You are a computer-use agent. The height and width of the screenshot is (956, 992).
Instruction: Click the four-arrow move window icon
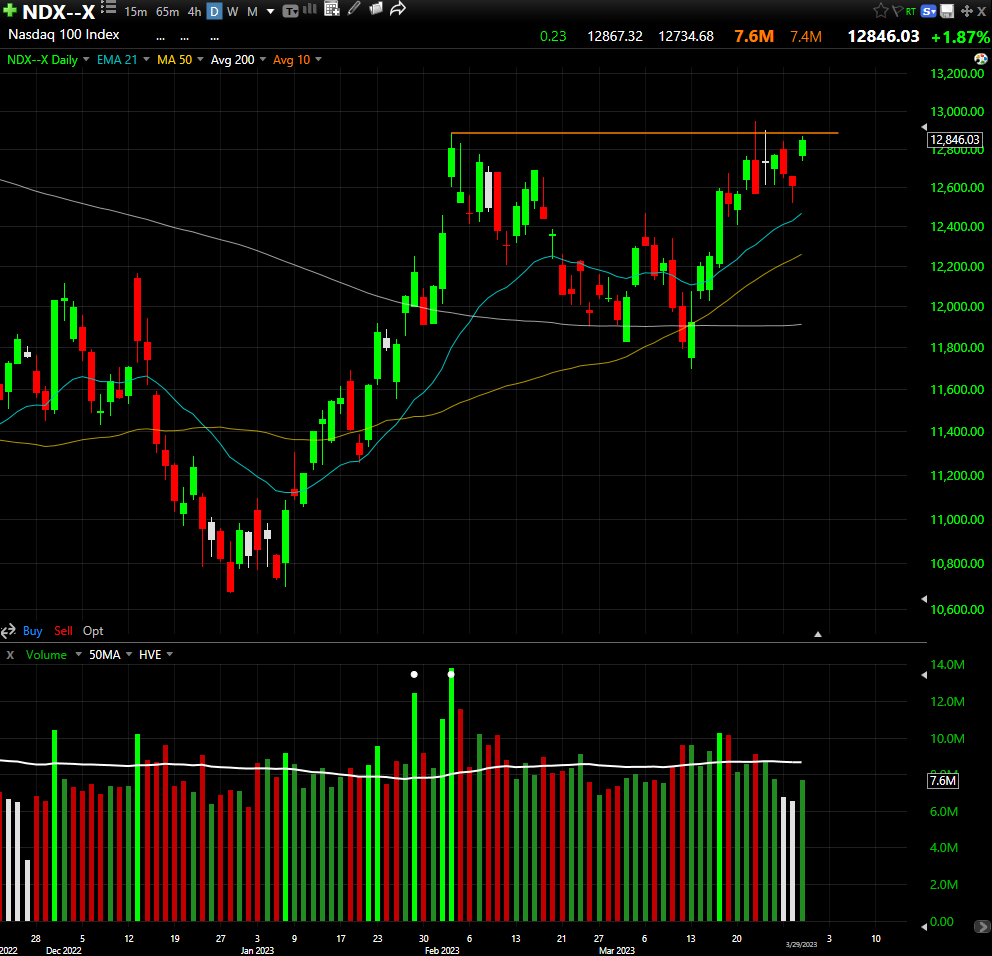click(x=966, y=11)
